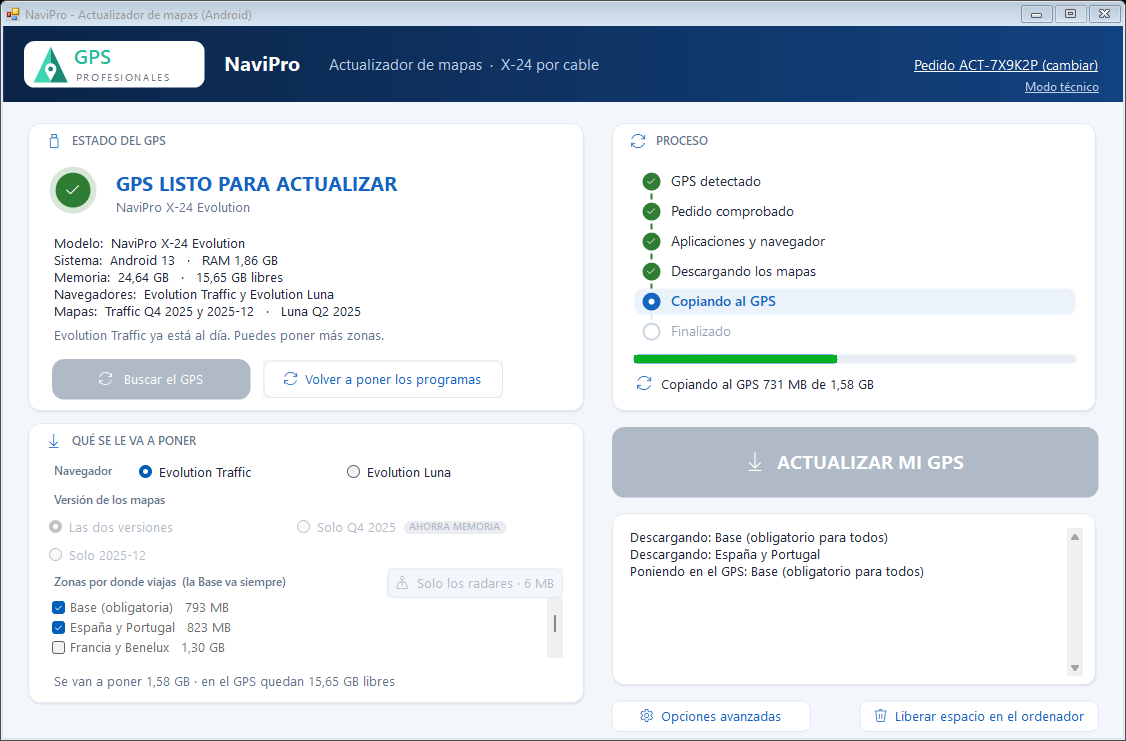This screenshot has height=741, width=1126.
Task: Click the 'Navegadores: Evolution Traffic y Evolution Luna' line
Action: pyautogui.click(x=194, y=295)
